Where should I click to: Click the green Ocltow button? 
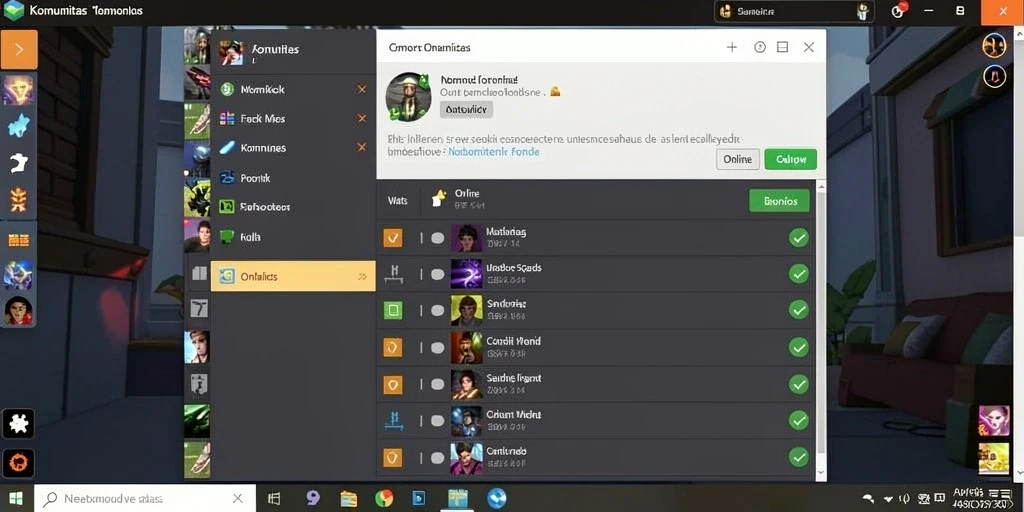click(790, 159)
